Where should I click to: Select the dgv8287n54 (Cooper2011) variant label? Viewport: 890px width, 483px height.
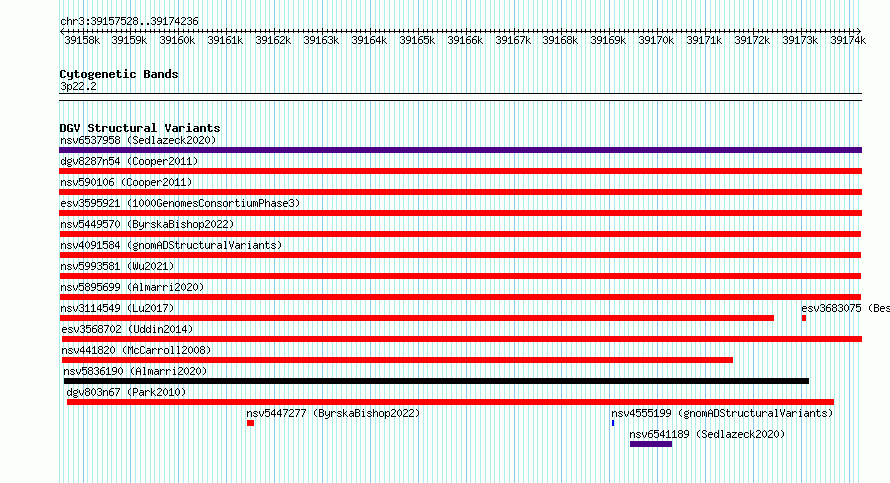pyautogui.click(x=129, y=161)
